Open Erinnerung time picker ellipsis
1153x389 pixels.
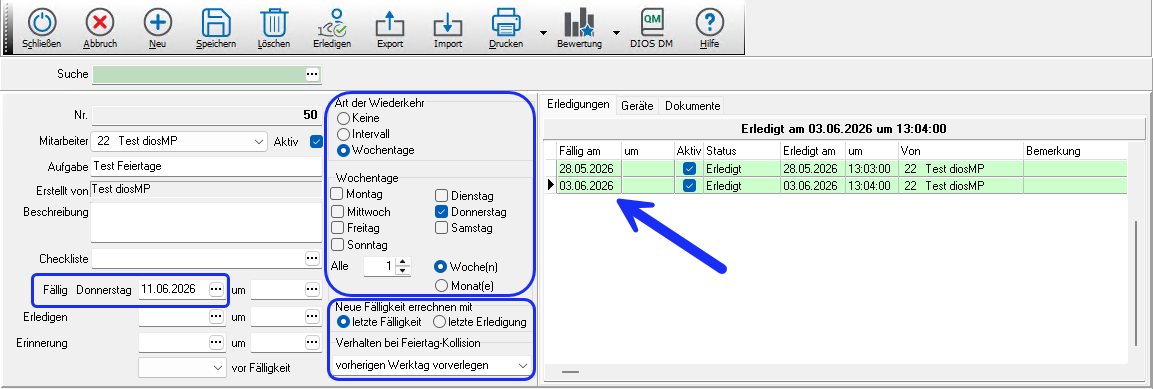pos(313,343)
